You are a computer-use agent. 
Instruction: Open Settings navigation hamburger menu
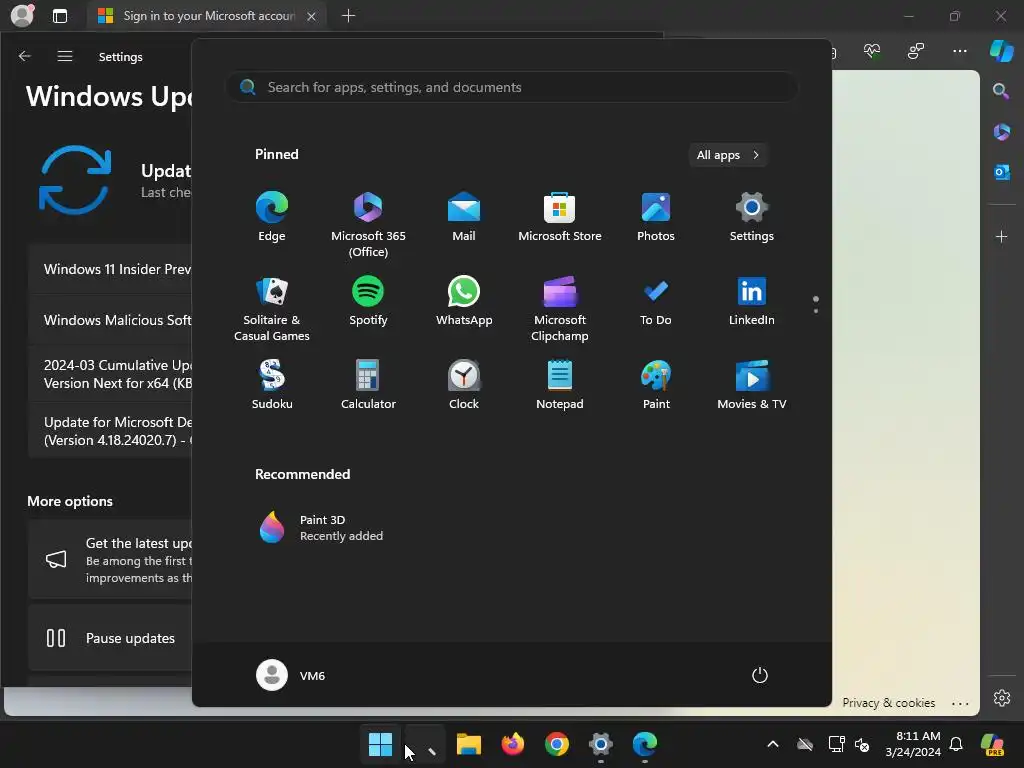65,57
